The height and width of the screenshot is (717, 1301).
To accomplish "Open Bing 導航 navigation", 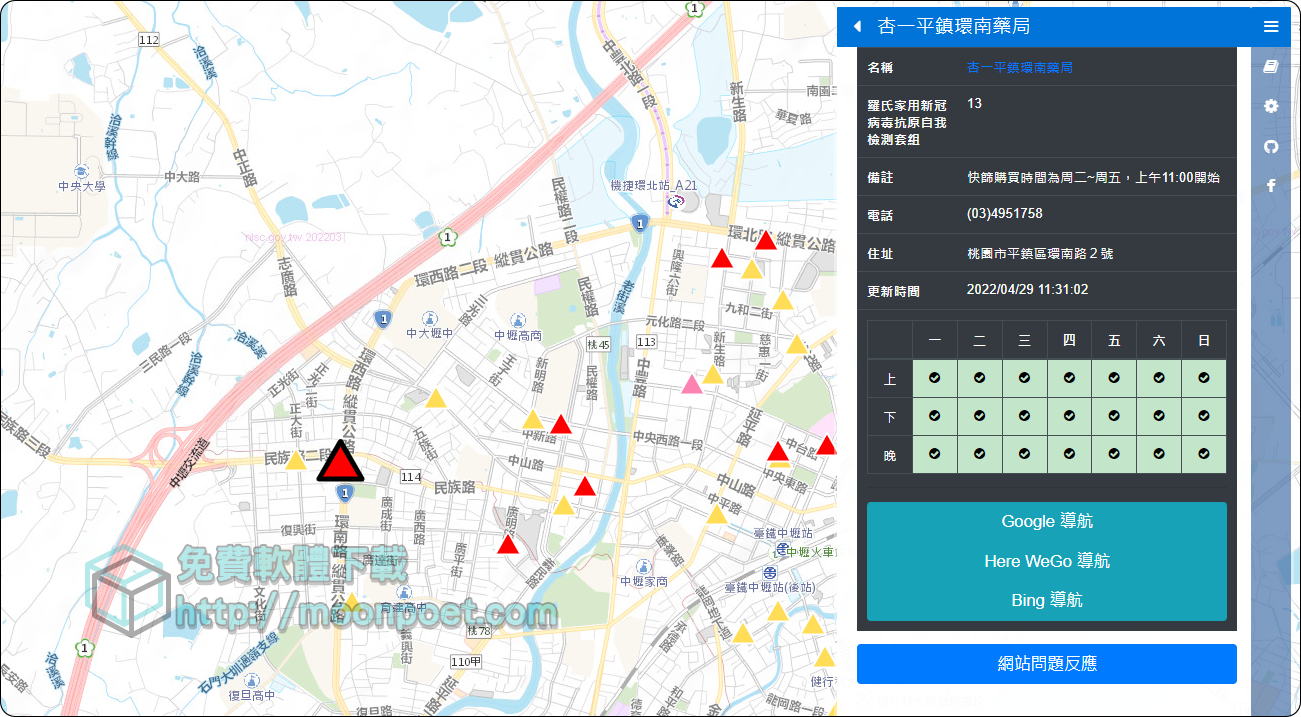I will (1046, 600).
